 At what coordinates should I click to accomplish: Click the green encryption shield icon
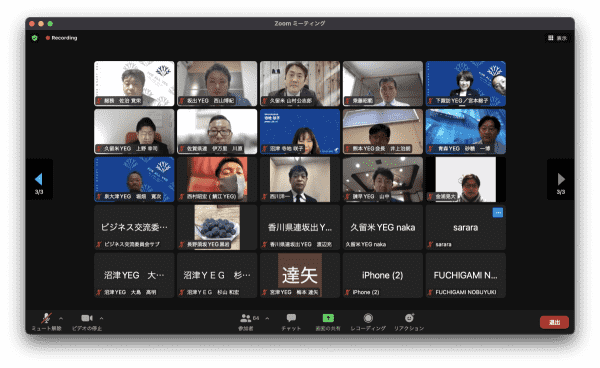click(x=35, y=38)
